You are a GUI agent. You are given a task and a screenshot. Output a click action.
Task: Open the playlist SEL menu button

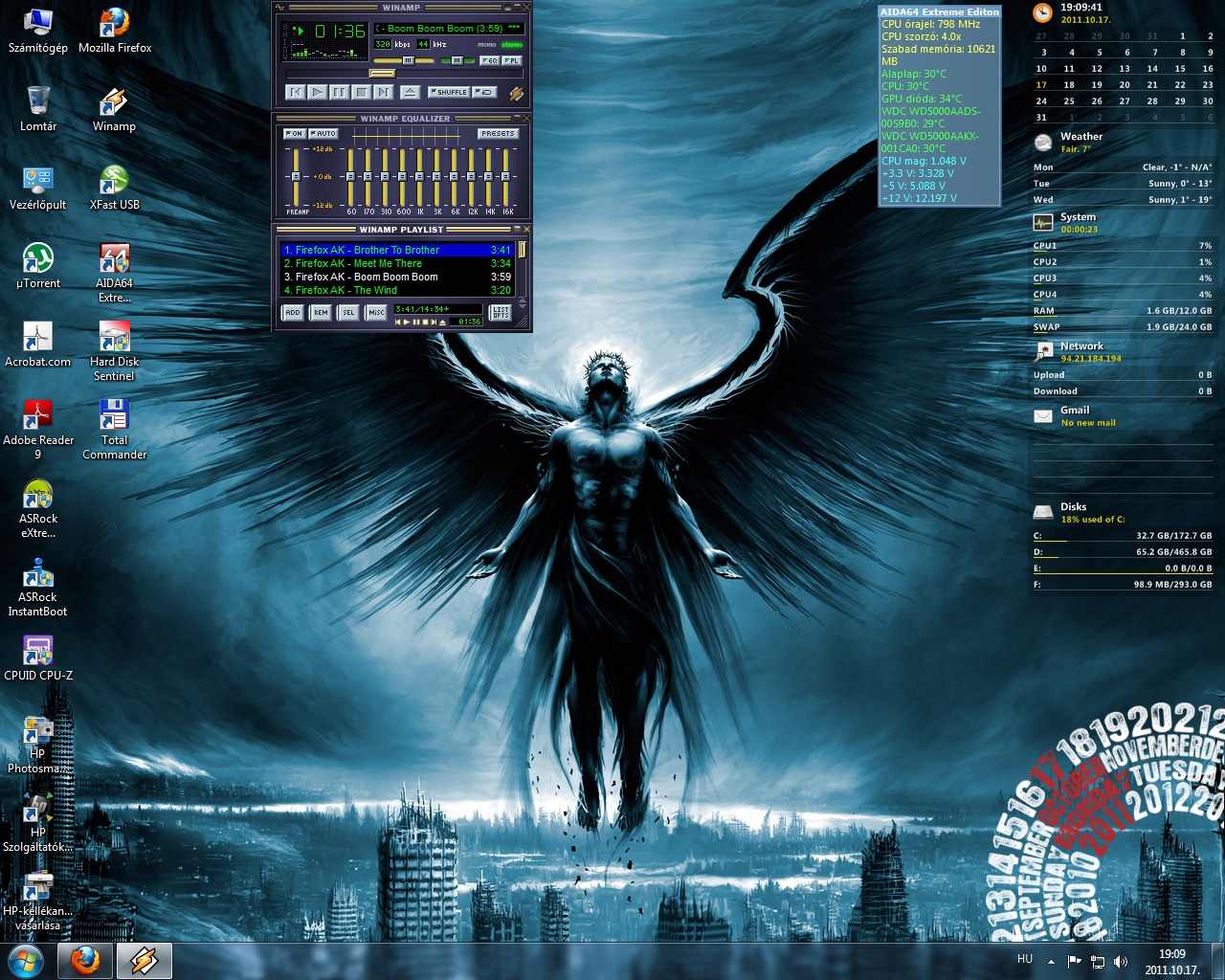pyautogui.click(x=348, y=313)
